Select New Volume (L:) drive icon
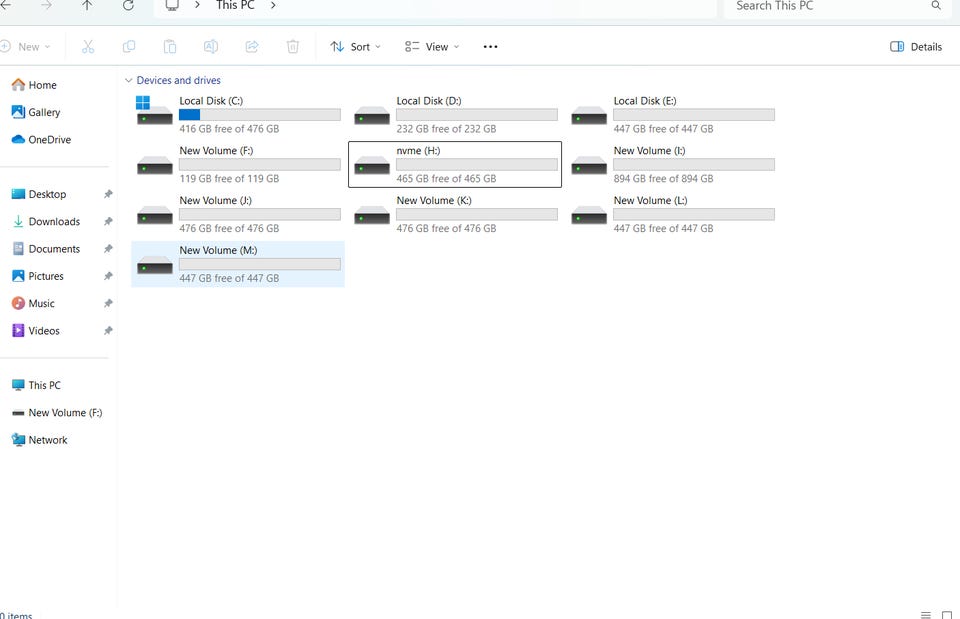Viewport: 960px width, 619px height. (x=589, y=215)
